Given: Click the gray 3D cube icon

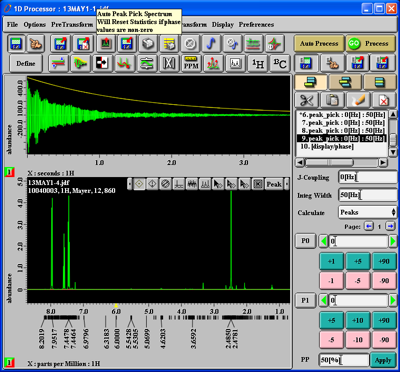Looking at the screenshot, I should pyautogui.click(x=148, y=44).
